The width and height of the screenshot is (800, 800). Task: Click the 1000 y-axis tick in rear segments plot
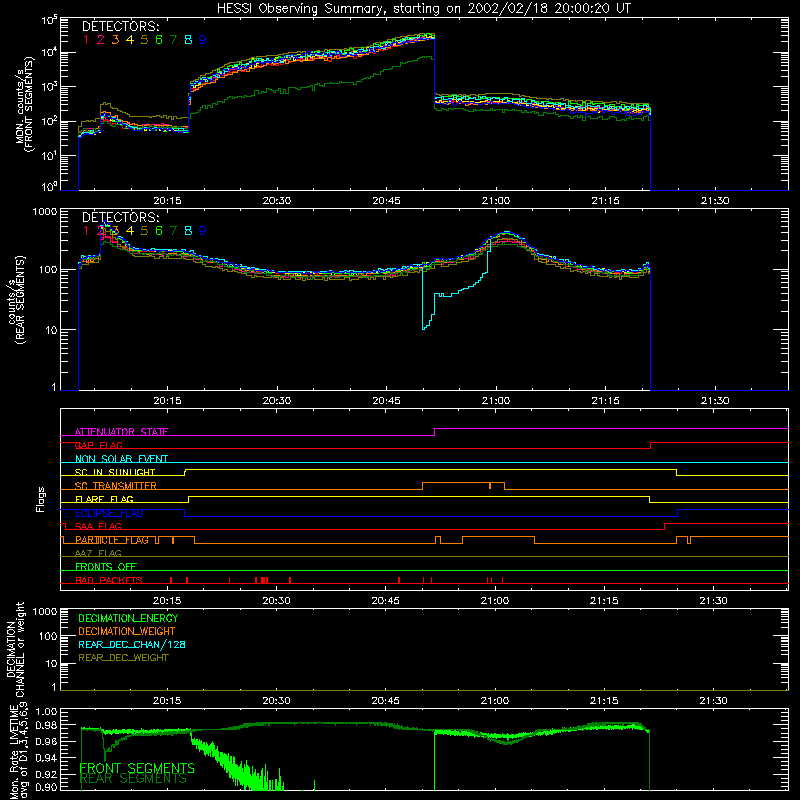coord(45,211)
